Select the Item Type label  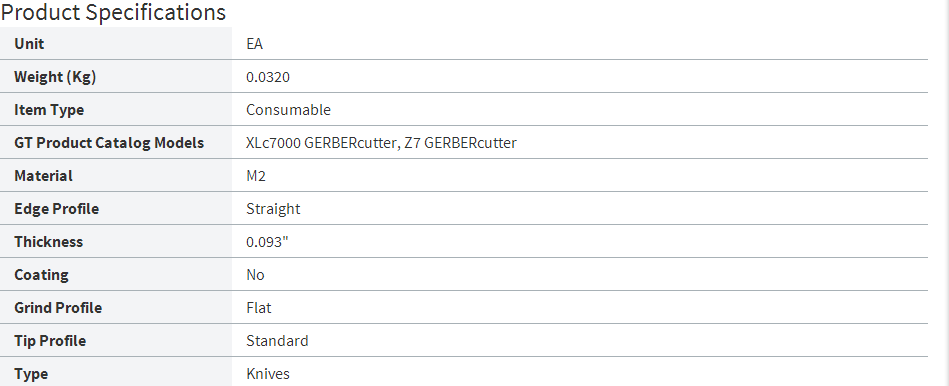tap(49, 110)
